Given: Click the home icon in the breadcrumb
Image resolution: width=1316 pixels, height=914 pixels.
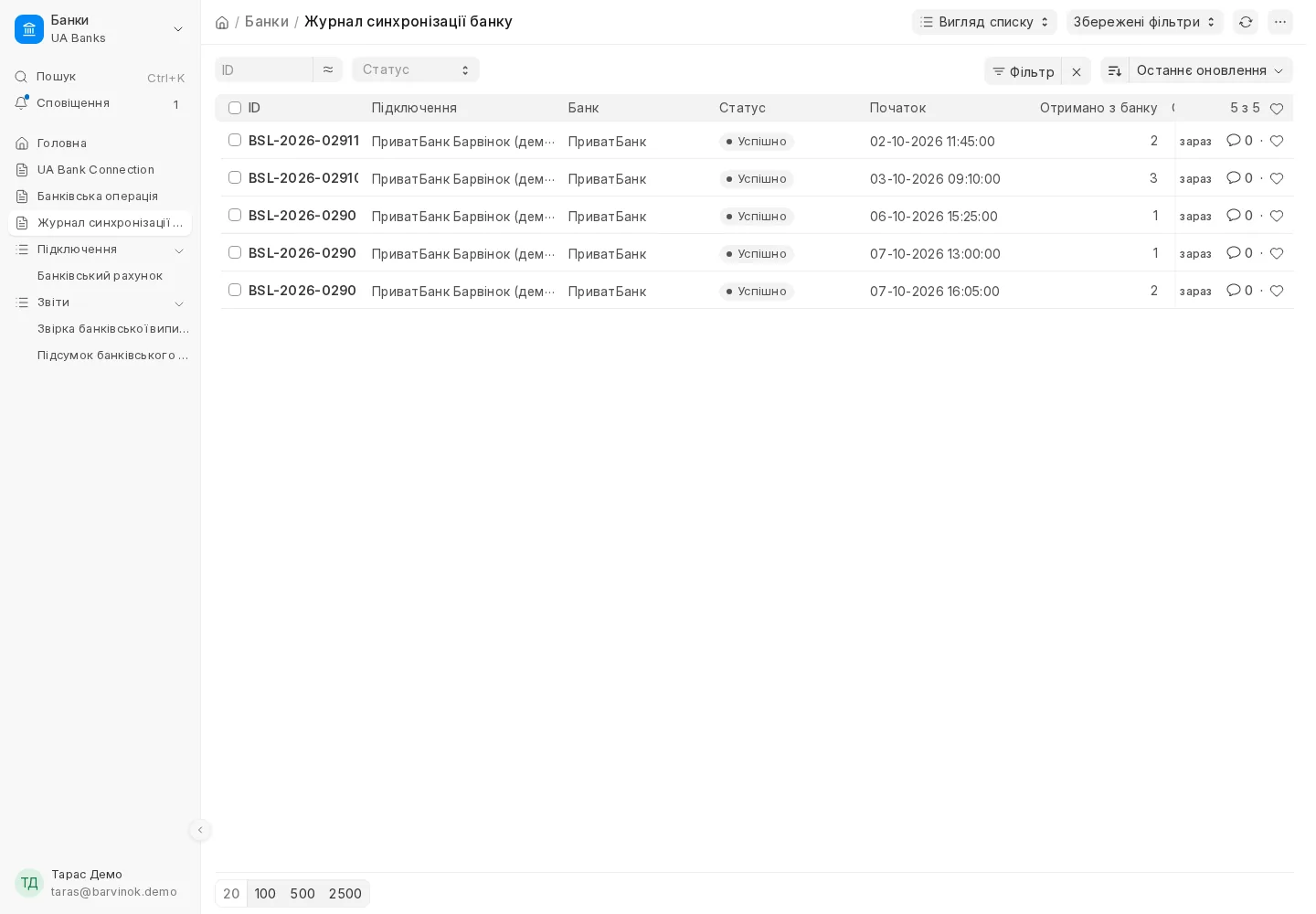Looking at the screenshot, I should pyautogui.click(x=222, y=22).
